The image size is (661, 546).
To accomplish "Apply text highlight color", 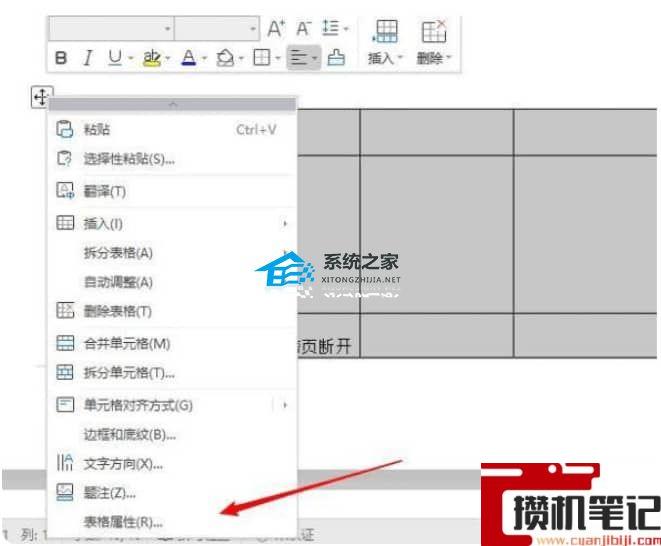I will (151, 58).
